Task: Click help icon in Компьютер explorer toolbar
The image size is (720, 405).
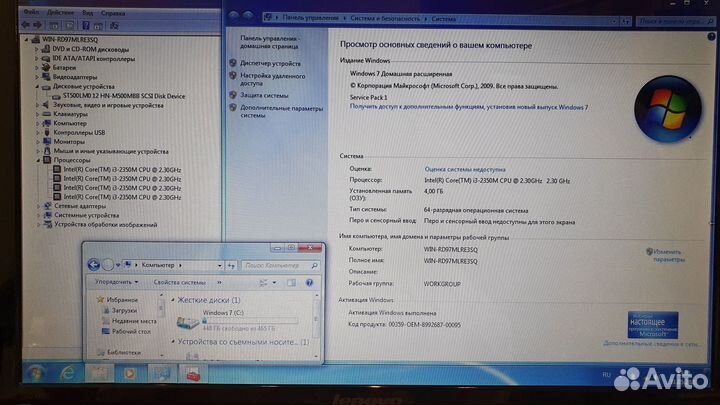Action: pyautogui.click(x=309, y=283)
